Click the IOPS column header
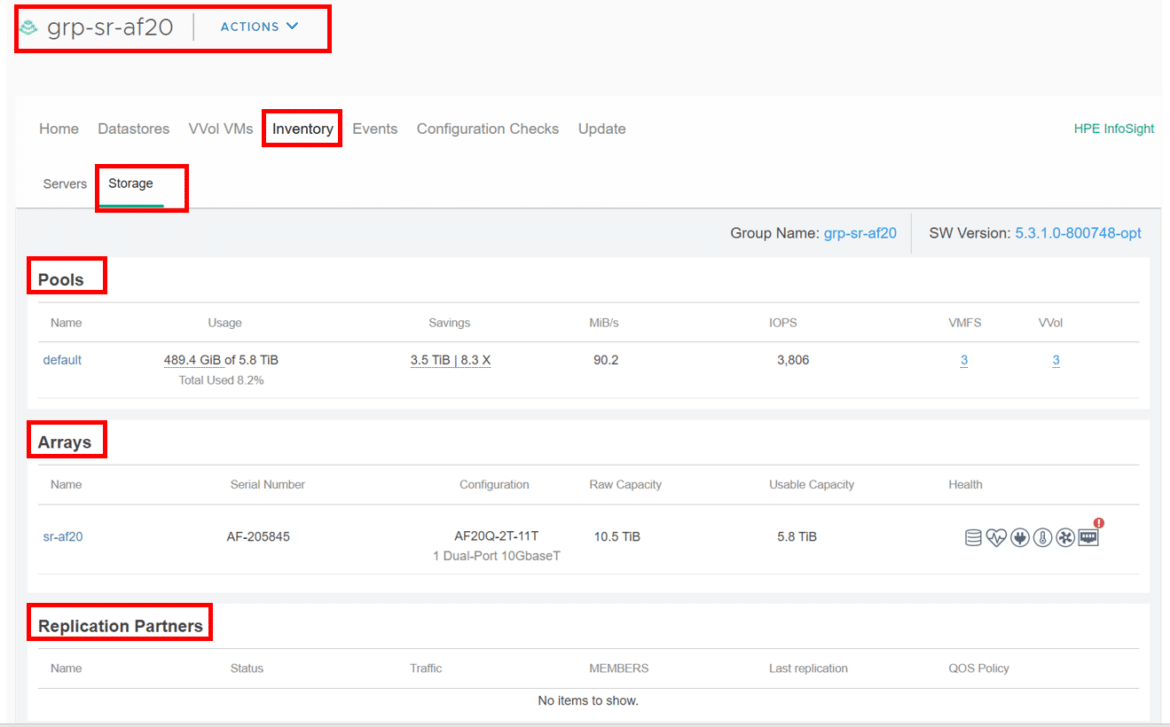This screenshot has width=1170, height=727. click(x=783, y=322)
